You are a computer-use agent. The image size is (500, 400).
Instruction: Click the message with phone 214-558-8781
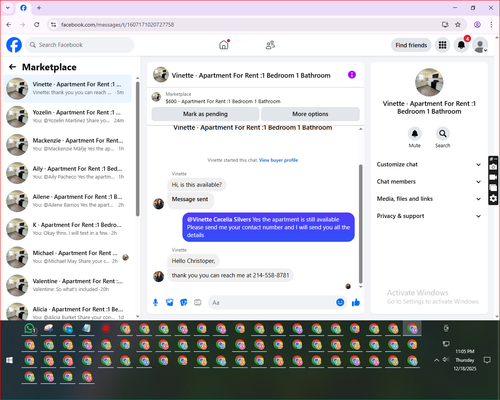(x=230, y=275)
